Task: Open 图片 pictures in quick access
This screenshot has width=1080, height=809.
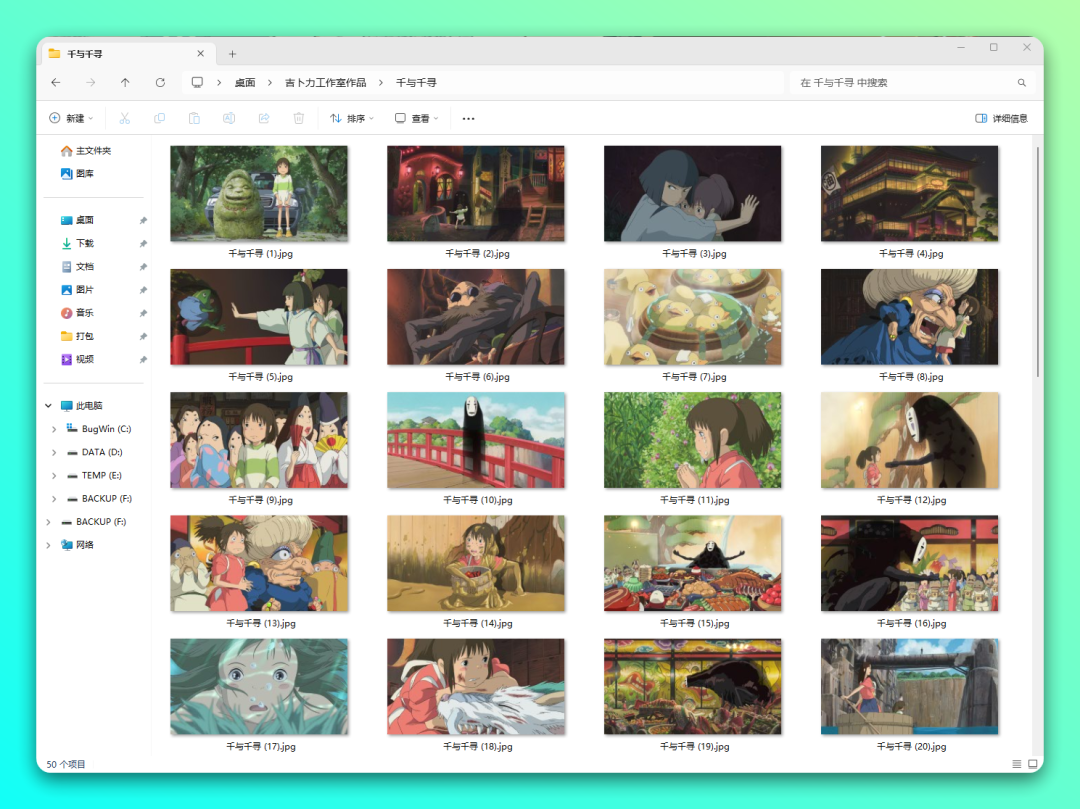Action: click(x=77, y=290)
